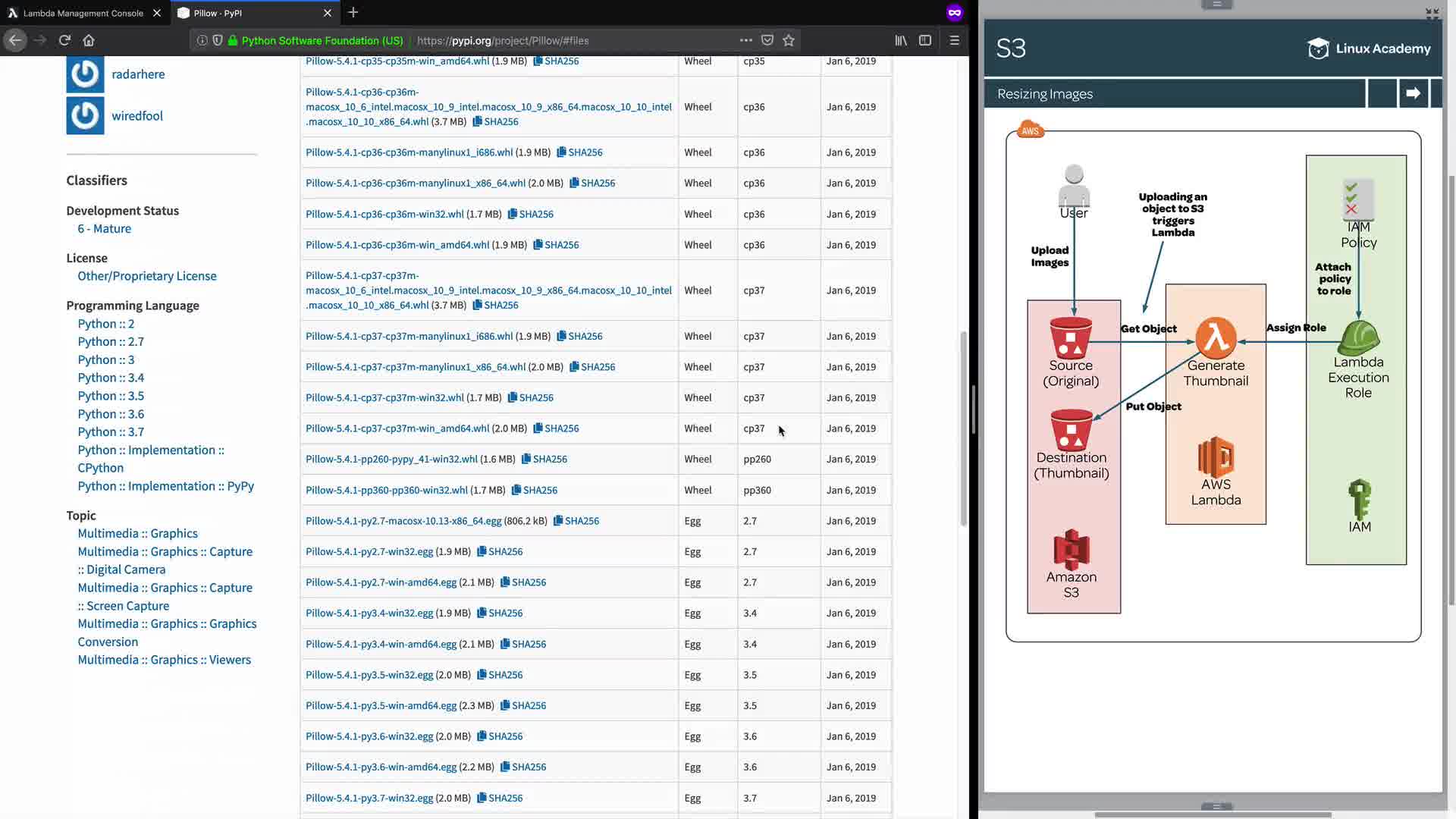Click the wiredfool avatar thumbnail
This screenshot has height=819, width=1456.
coord(85,116)
